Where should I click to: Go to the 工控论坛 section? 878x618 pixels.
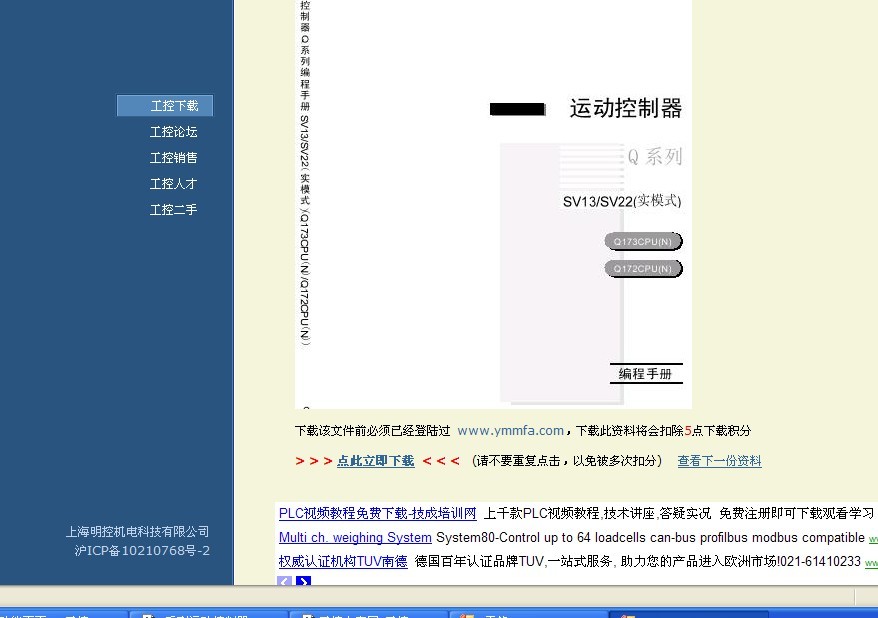point(174,132)
